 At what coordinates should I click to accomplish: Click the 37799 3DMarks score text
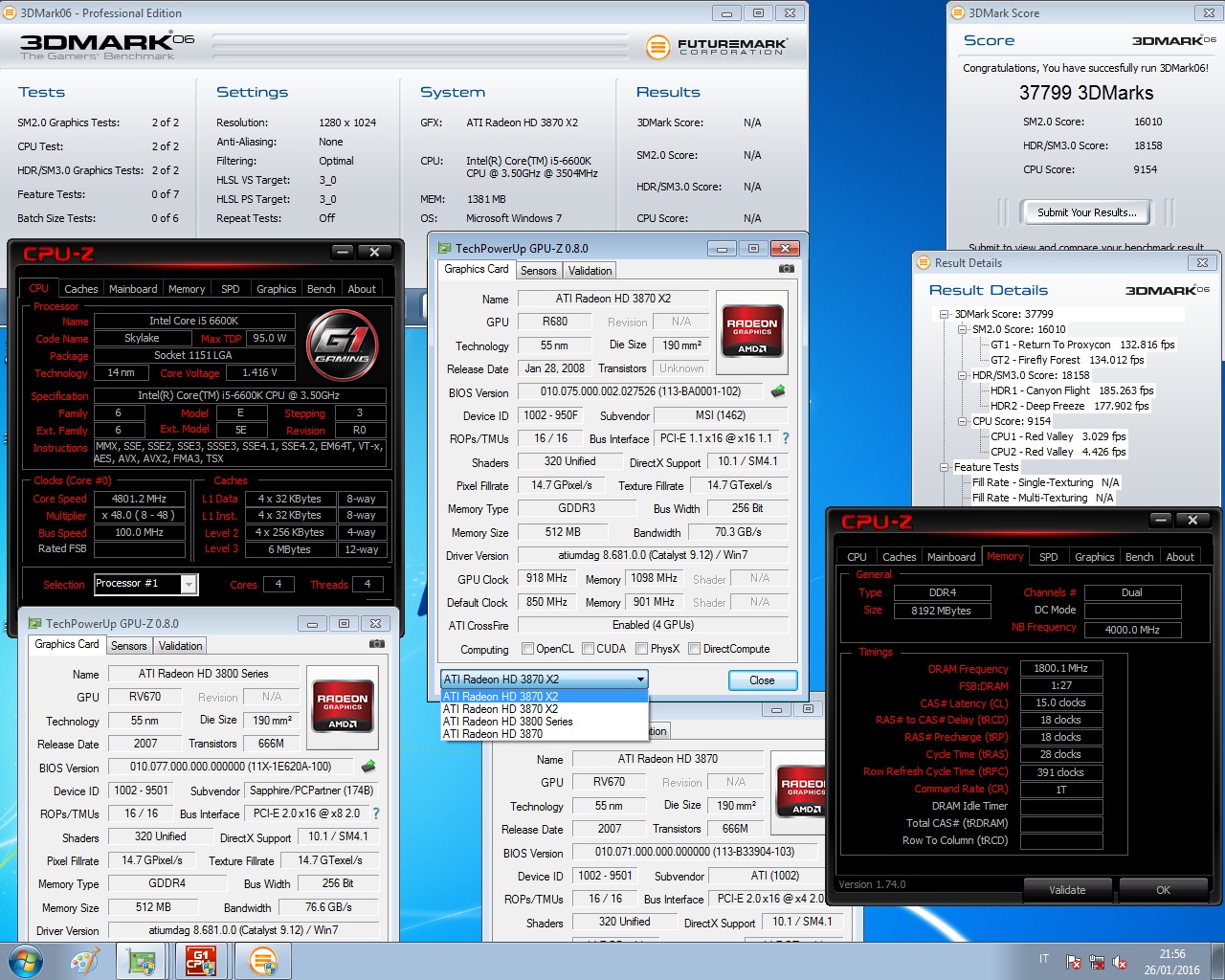point(1086,93)
